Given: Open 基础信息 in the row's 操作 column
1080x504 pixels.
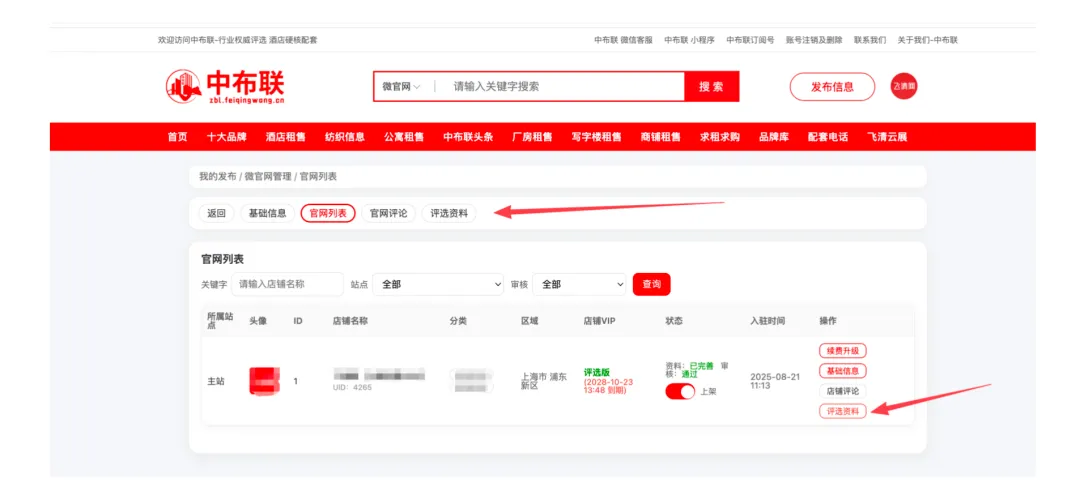Looking at the screenshot, I should click(x=842, y=371).
